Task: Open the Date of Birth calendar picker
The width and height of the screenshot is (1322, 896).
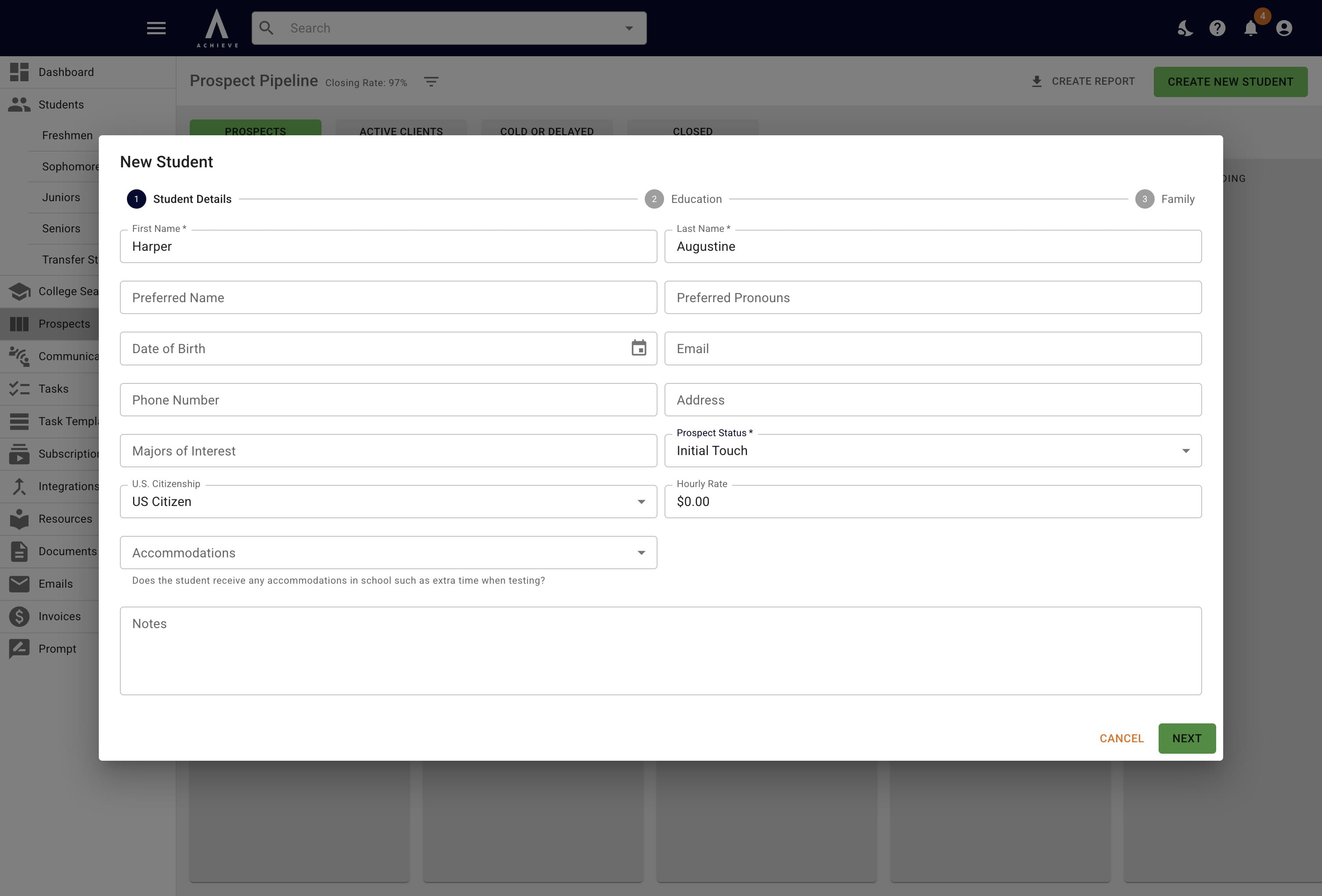Action: point(639,348)
